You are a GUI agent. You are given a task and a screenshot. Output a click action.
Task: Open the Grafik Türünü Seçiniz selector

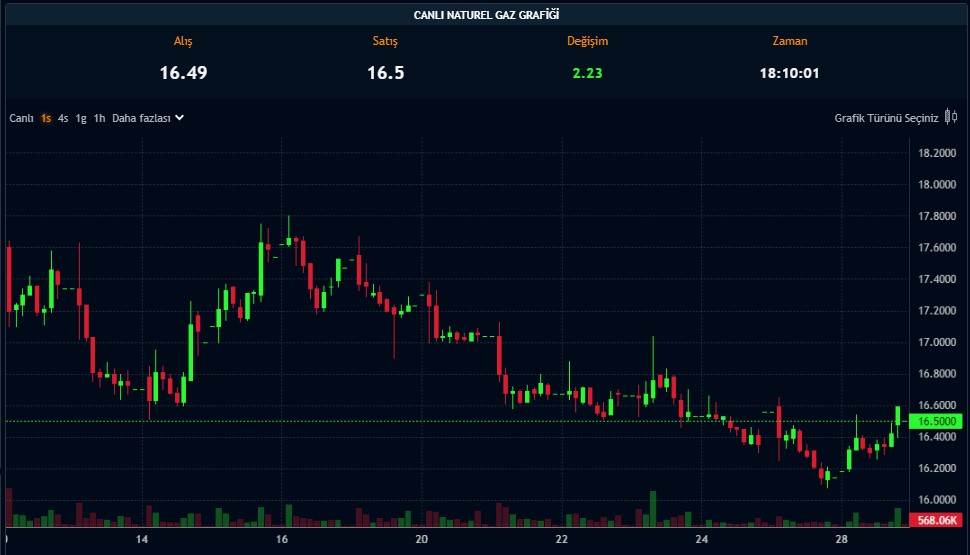tap(886, 118)
